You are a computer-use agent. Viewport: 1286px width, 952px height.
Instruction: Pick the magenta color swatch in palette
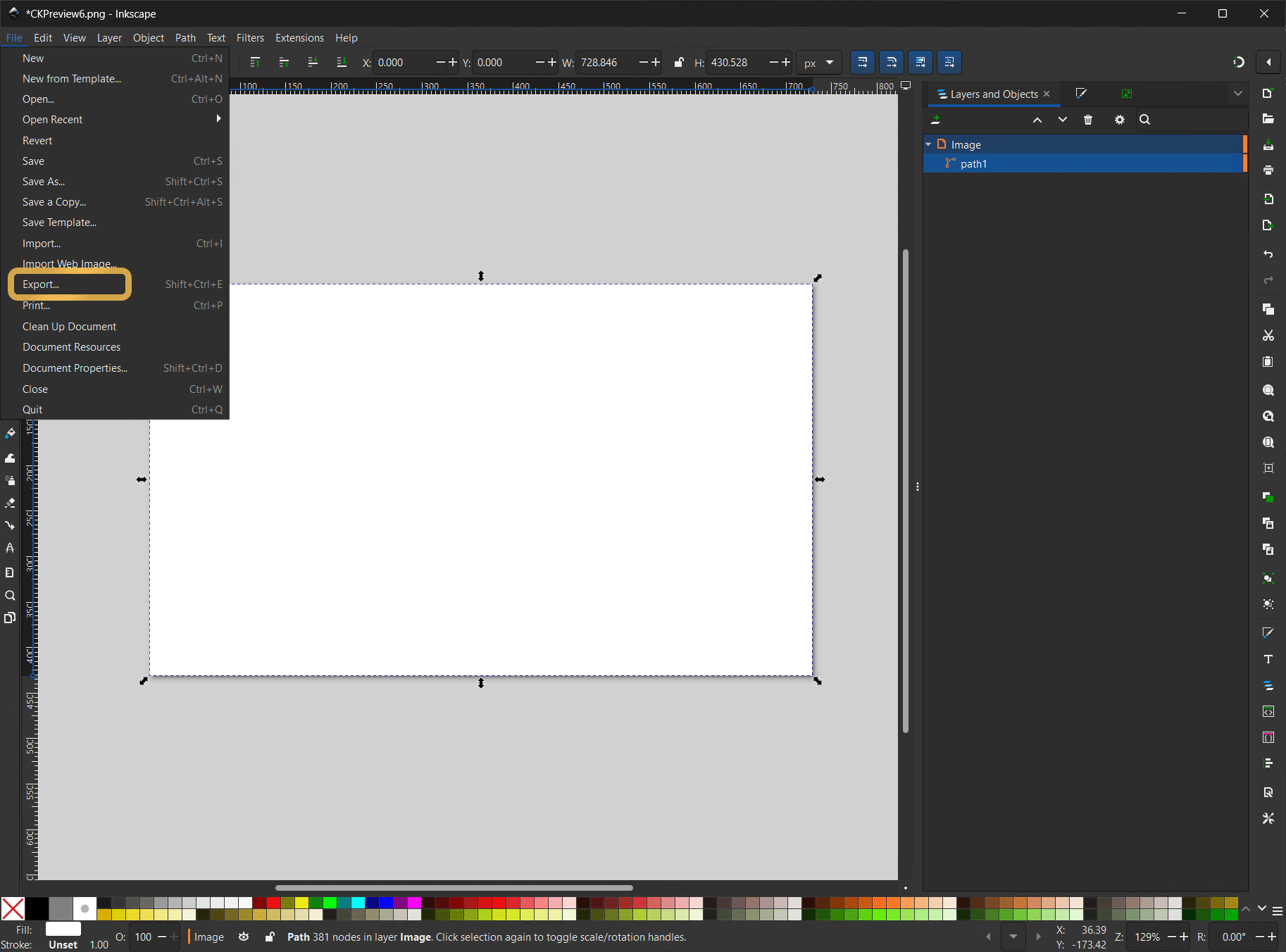click(414, 903)
